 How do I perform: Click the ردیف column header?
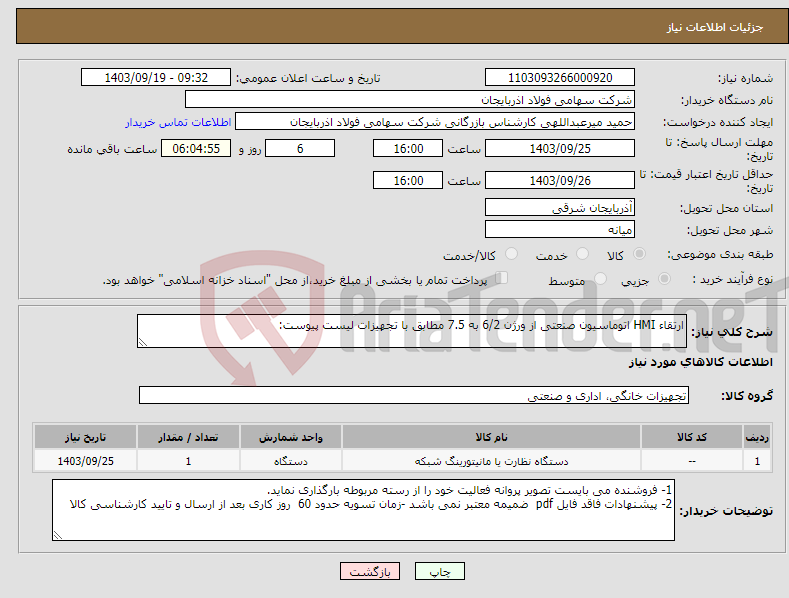point(757,437)
